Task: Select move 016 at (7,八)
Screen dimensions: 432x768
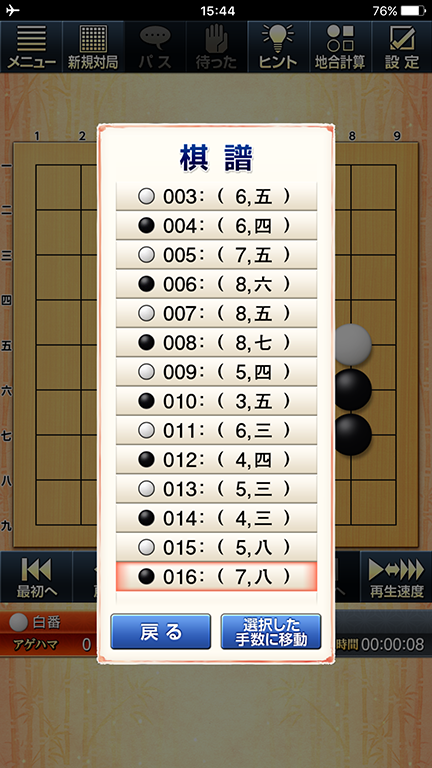Action: pyautogui.click(x=216, y=577)
